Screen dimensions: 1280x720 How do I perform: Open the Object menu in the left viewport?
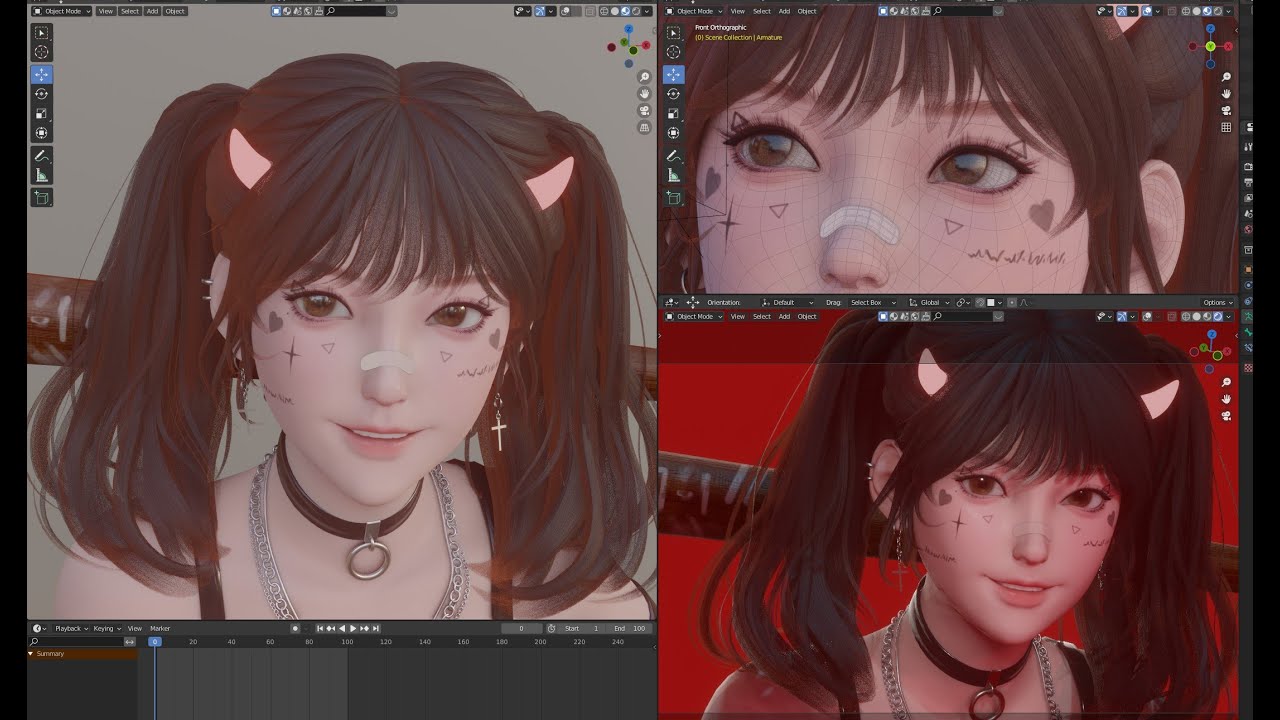pyautogui.click(x=174, y=11)
